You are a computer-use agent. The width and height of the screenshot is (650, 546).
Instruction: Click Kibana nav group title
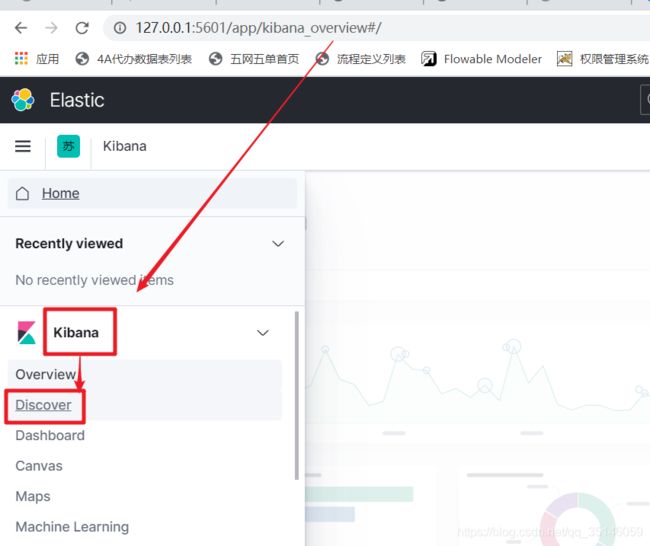76,332
